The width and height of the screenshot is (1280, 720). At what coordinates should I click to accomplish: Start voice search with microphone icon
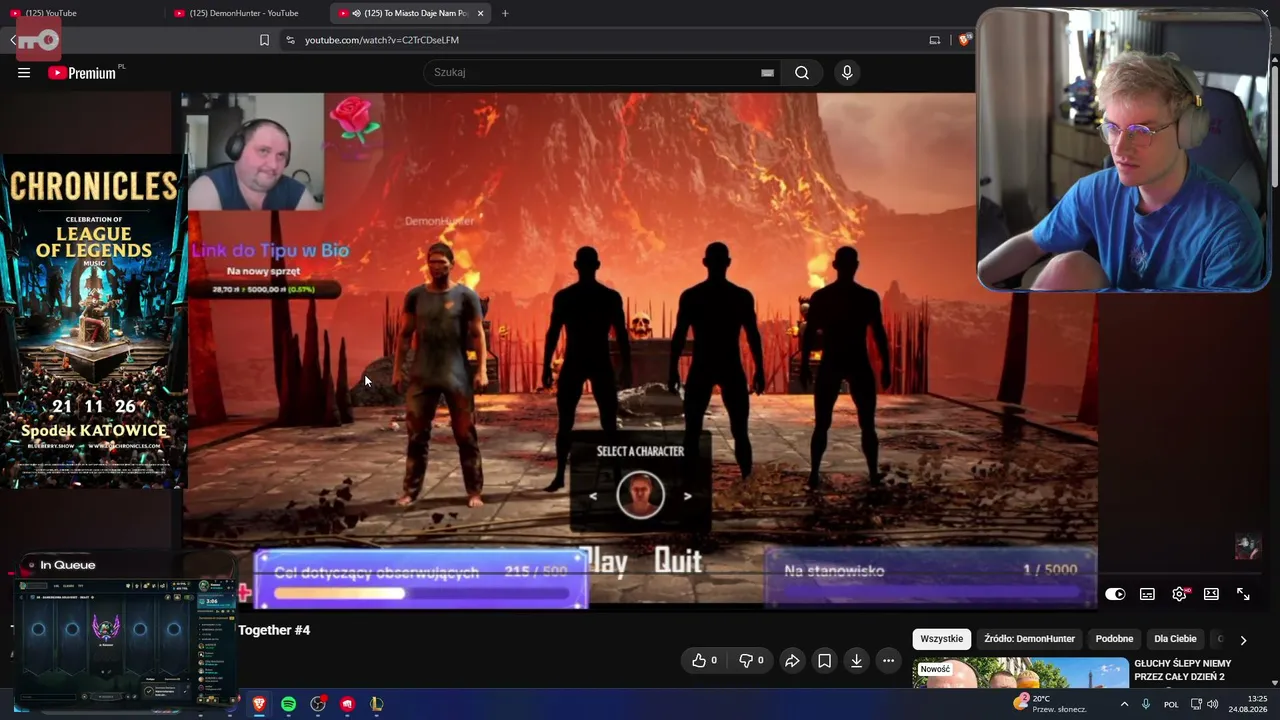847,72
